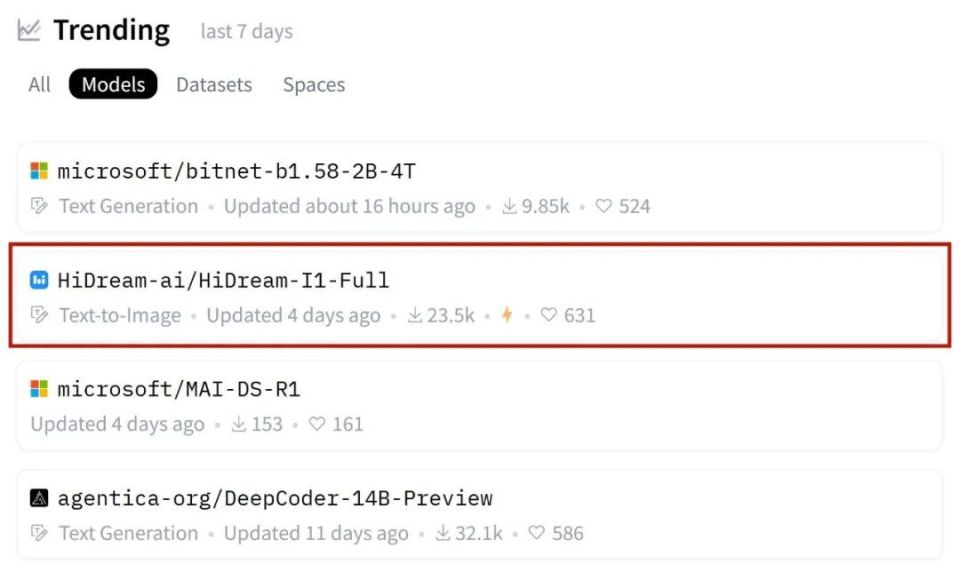
Task: Switch to the All tab
Action: click(x=39, y=84)
